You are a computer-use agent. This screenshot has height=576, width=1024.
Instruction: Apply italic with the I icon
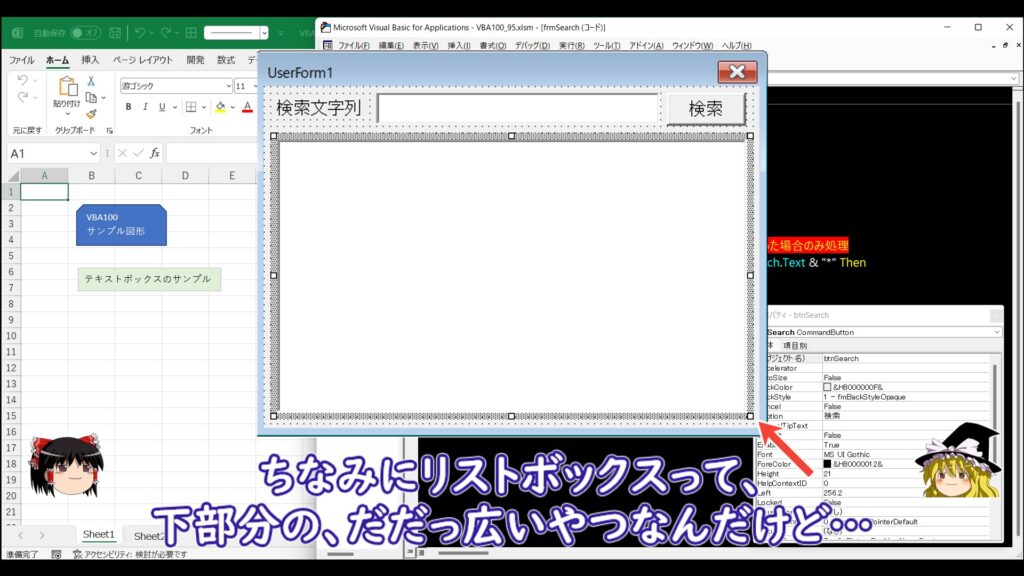pyautogui.click(x=145, y=107)
